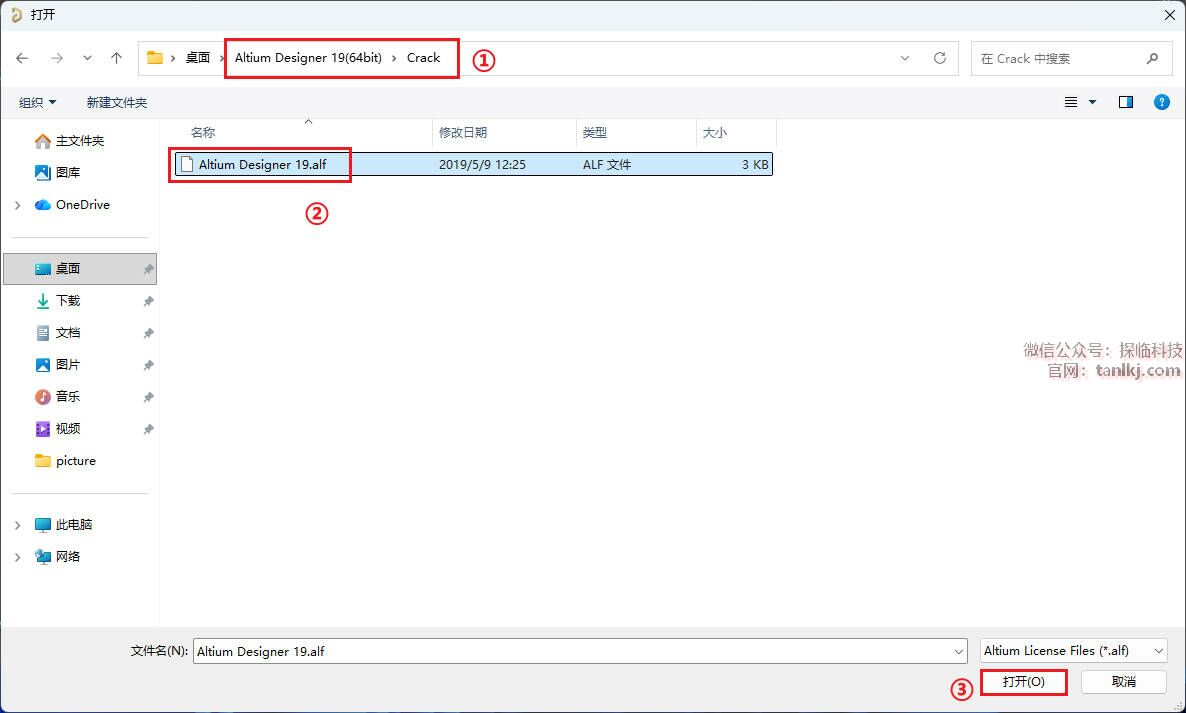Image resolution: width=1186 pixels, height=713 pixels.
Task: Open help with the question mark
Action: [x=1162, y=102]
